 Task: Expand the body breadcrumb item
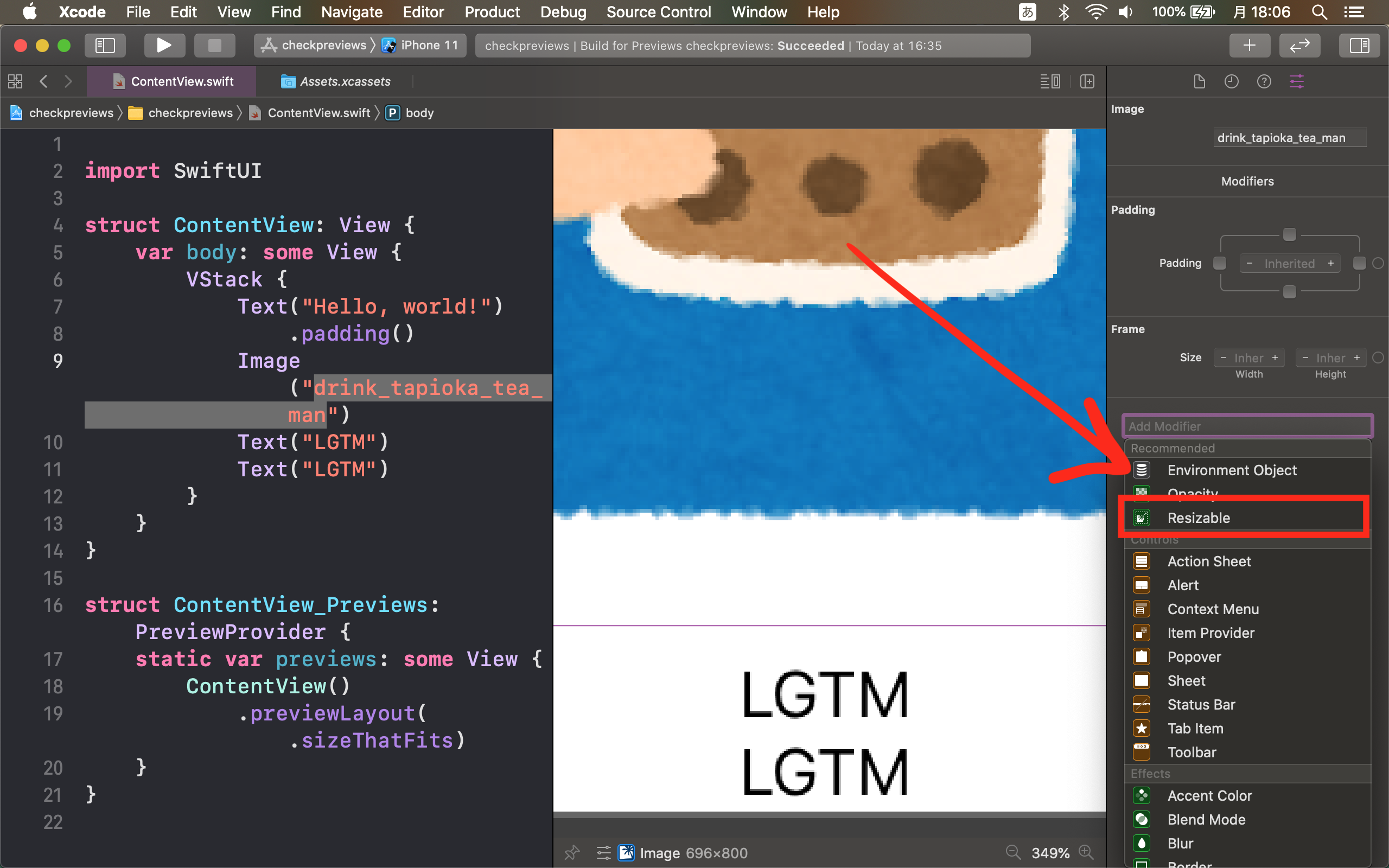[419, 113]
